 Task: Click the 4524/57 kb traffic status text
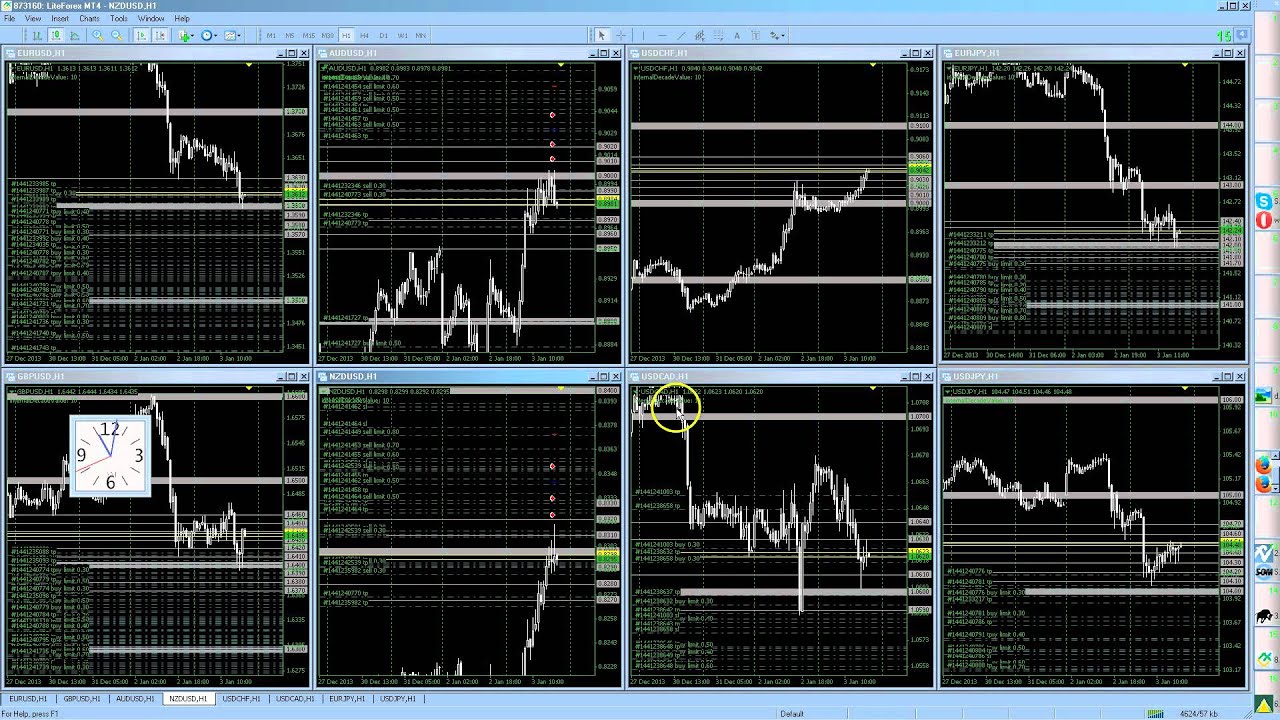click(1199, 713)
